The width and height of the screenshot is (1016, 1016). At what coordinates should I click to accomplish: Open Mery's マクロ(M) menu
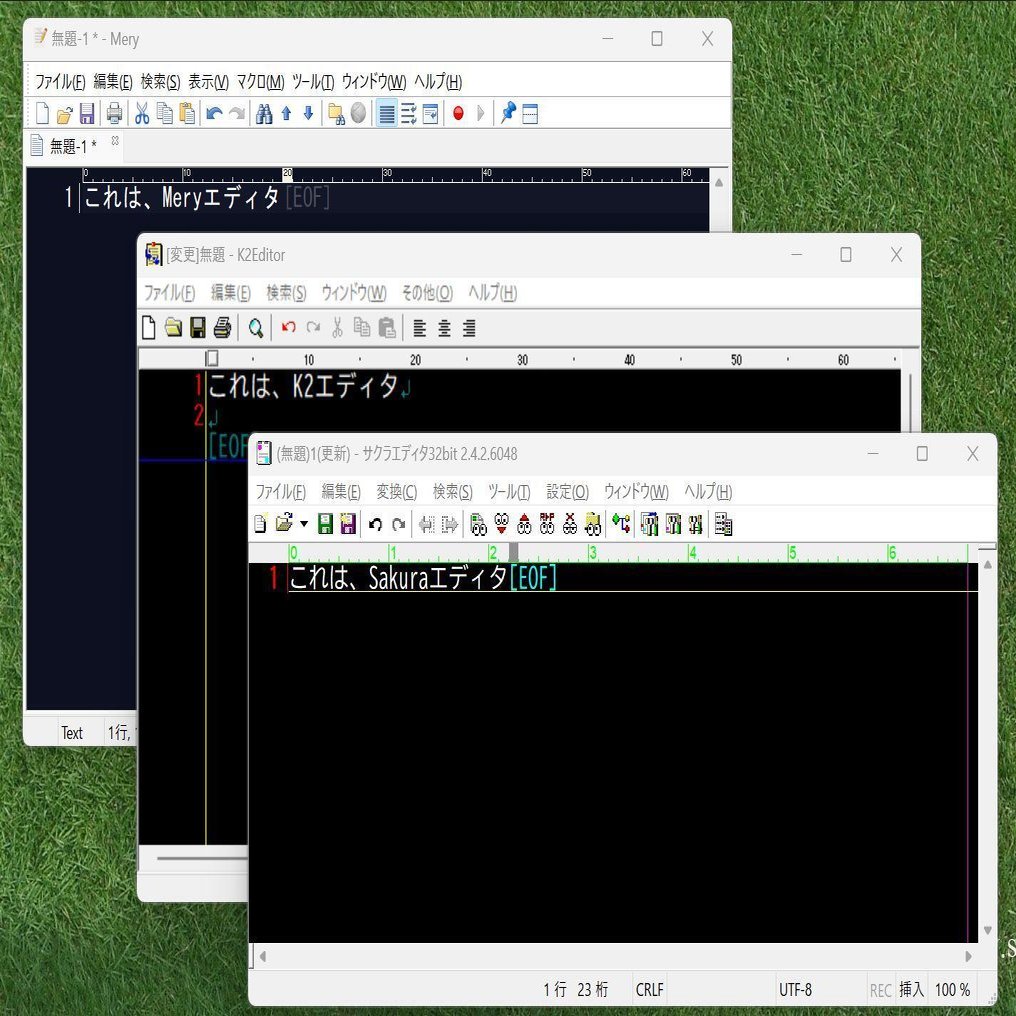[x=260, y=82]
